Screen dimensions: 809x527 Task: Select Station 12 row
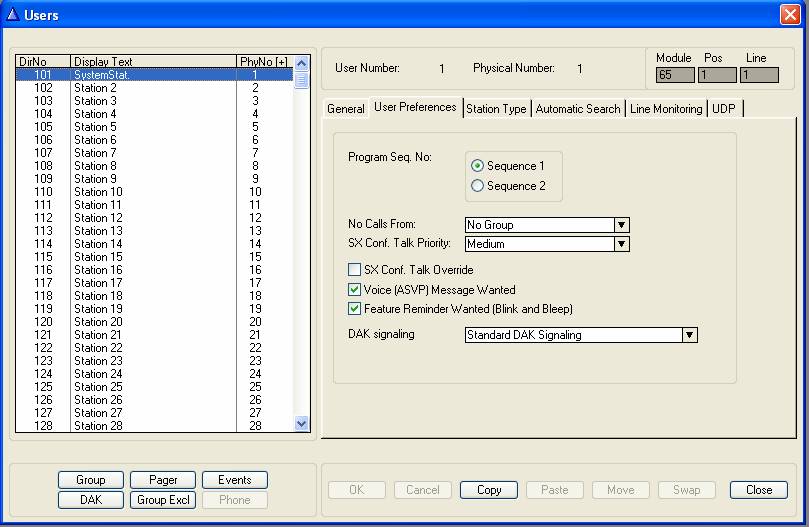coord(154,218)
